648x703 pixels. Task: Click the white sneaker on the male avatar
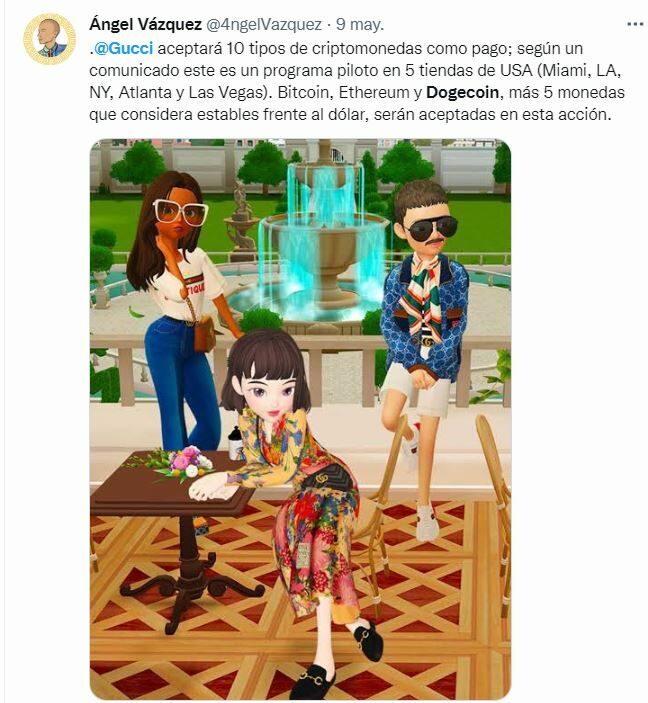[426, 521]
